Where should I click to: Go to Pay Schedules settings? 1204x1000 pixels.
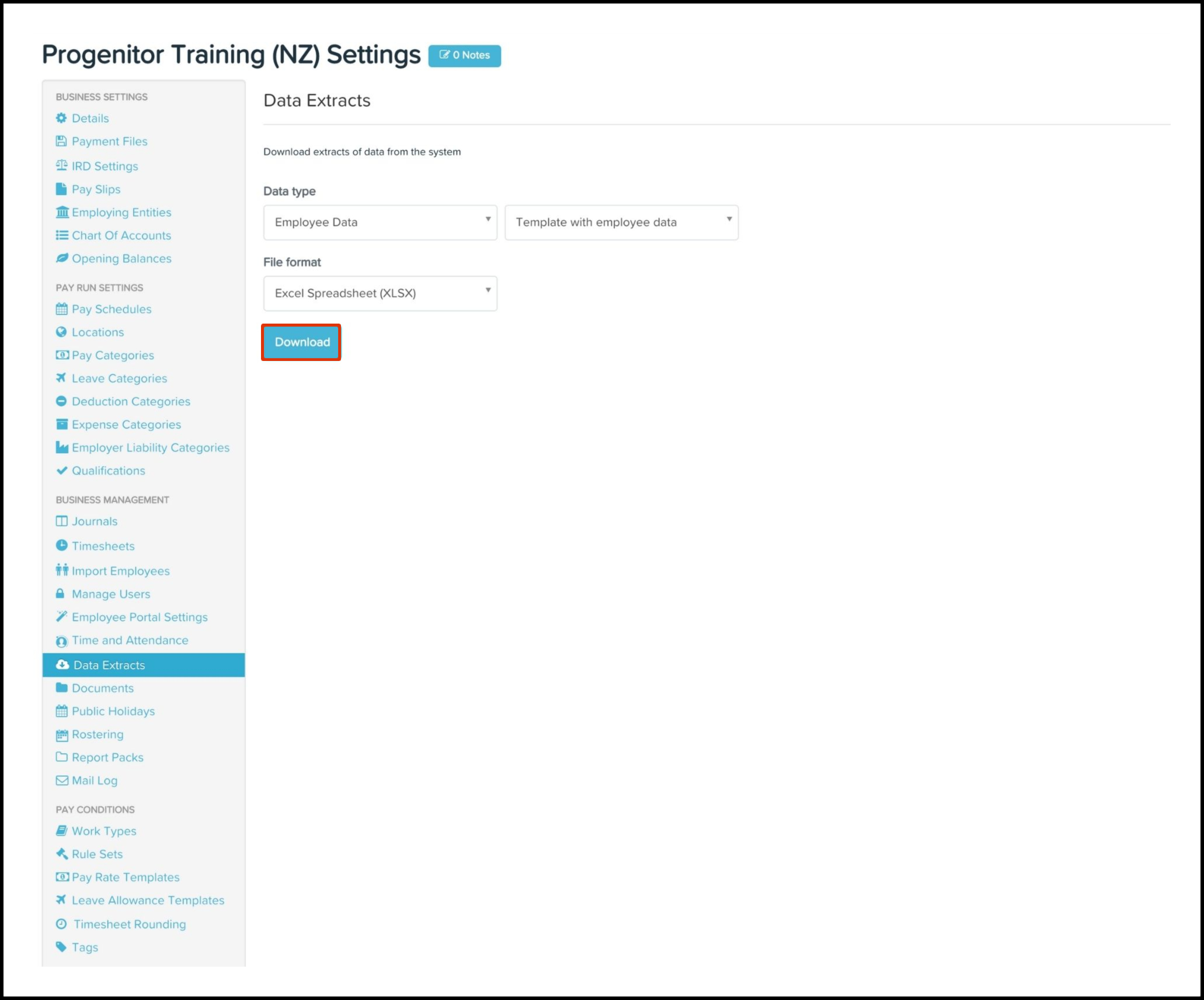coord(112,310)
